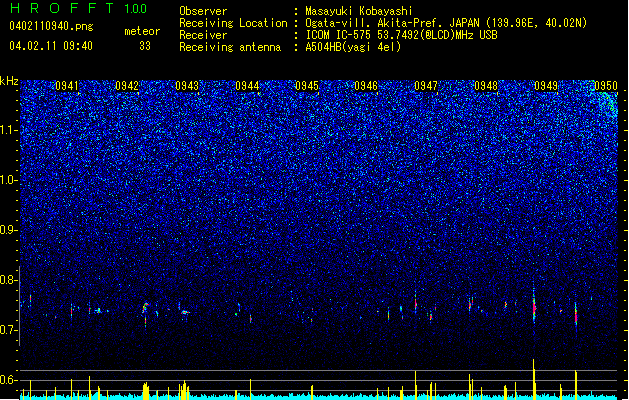Click the 0945 time marker

pos(307,86)
